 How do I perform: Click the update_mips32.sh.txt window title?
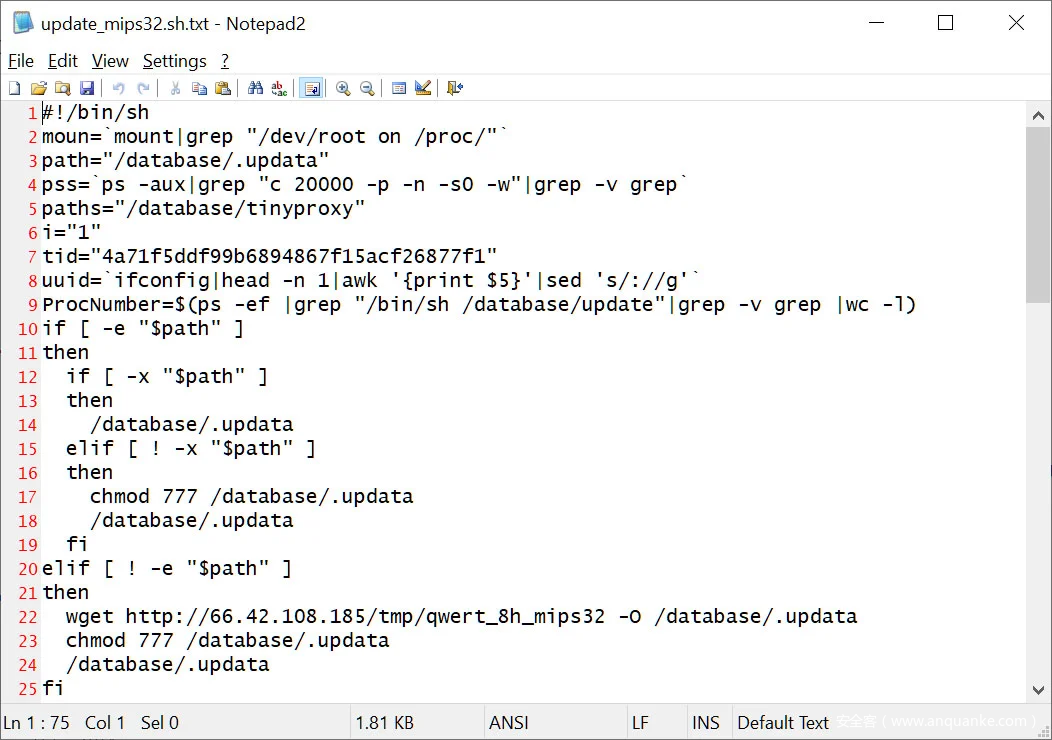tap(173, 23)
